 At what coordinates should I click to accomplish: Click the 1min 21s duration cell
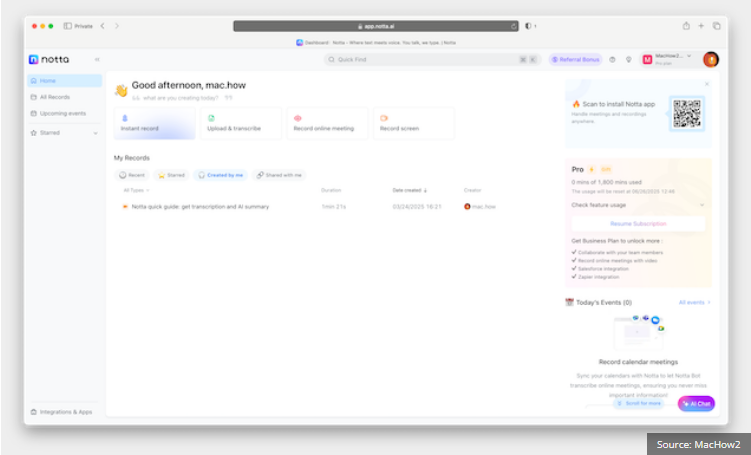[x=333, y=207]
